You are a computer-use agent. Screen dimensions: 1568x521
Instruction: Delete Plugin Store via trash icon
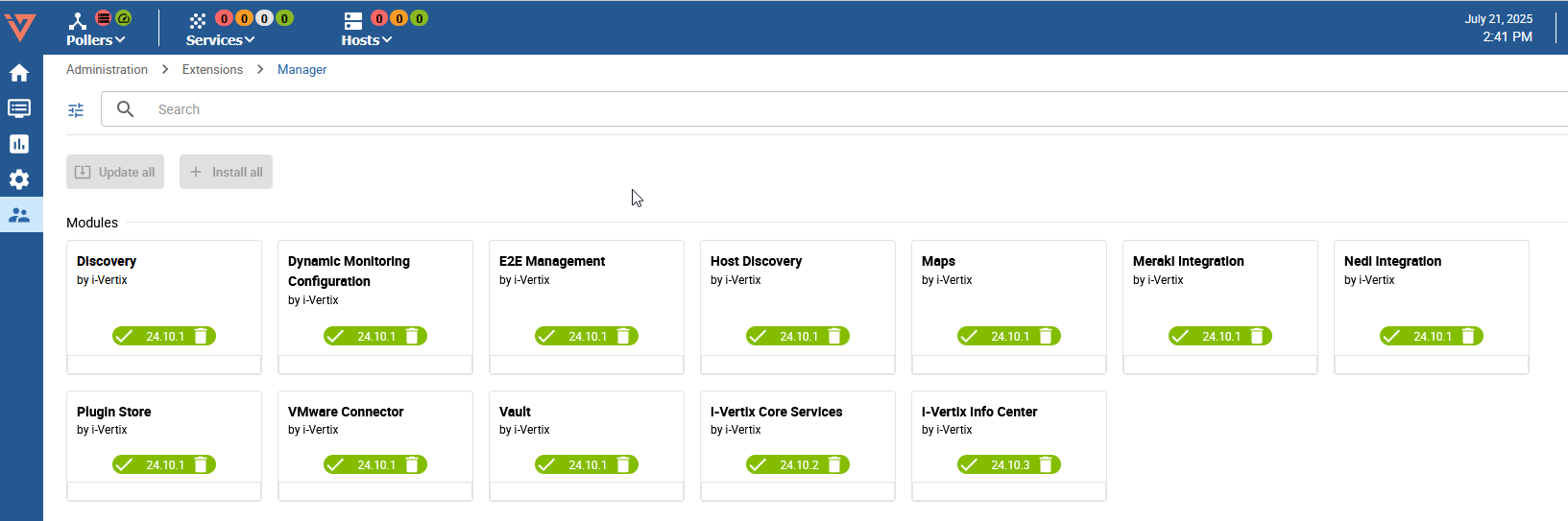tap(201, 464)
